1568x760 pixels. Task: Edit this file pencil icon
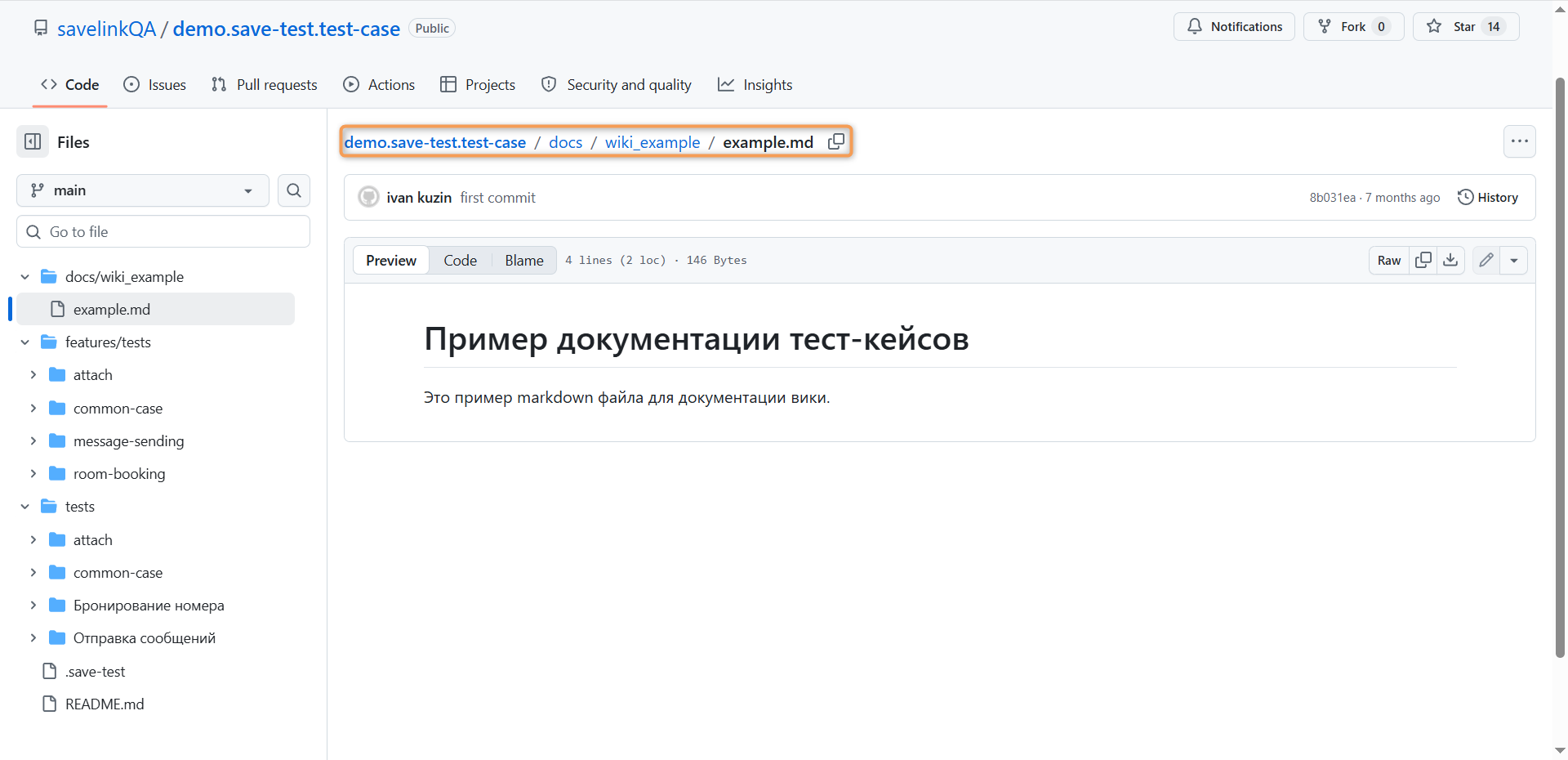pyautogui.click(x=1486, y=260)
